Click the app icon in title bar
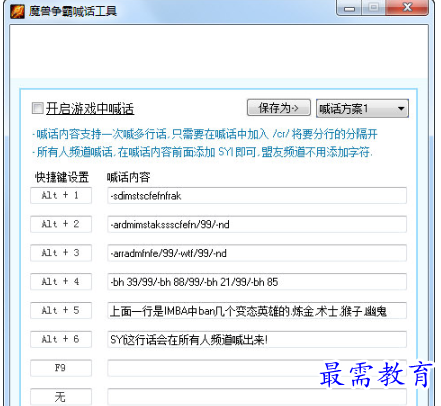 (x=17, y=11)
